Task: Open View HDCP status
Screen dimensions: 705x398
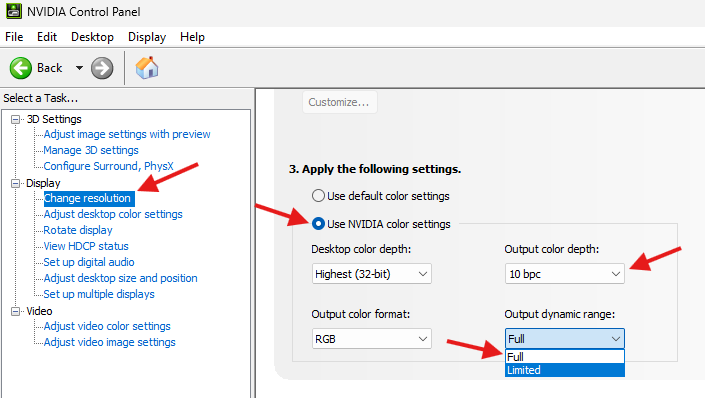Action: 86,246
